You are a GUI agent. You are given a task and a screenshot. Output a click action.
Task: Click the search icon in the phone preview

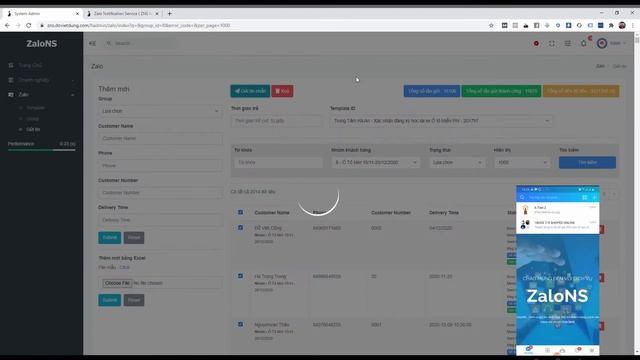coord(522,198)
